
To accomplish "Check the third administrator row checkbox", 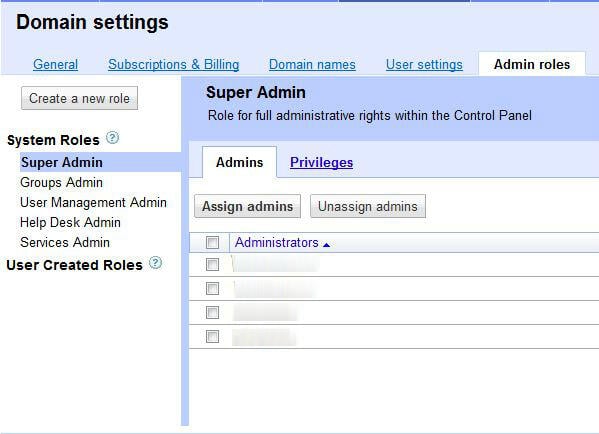I will click(212, 313).
